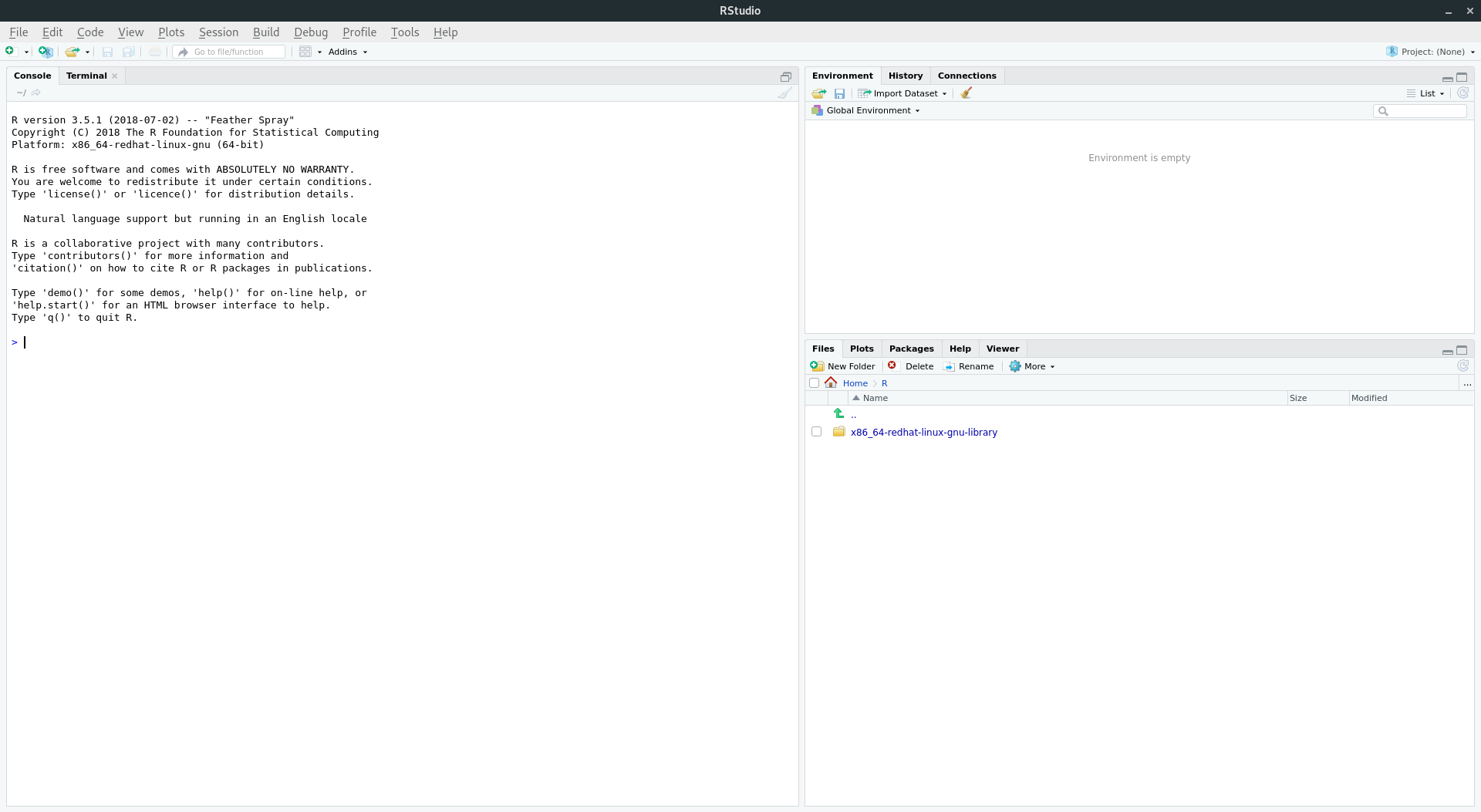This screenshot has height=812, width=1481.
Task: Minimize the Files pane
Action: (x=1448, y=351)
